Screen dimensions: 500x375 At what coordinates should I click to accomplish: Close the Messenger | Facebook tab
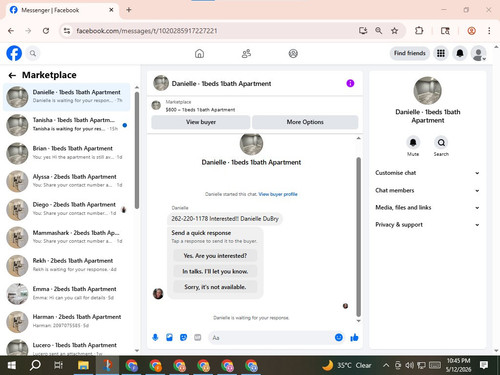(111, 10)
